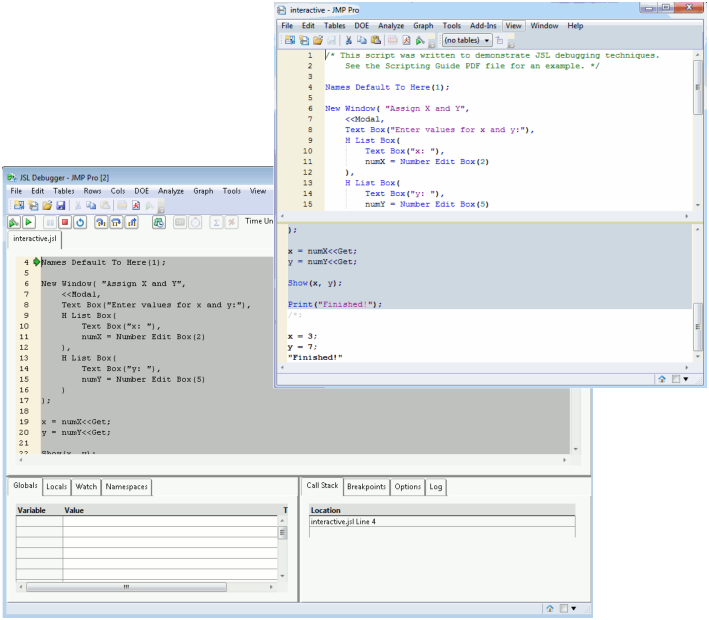Click the blue Restart debugger icon
709x620 pixels.
[x=80, y=222]
